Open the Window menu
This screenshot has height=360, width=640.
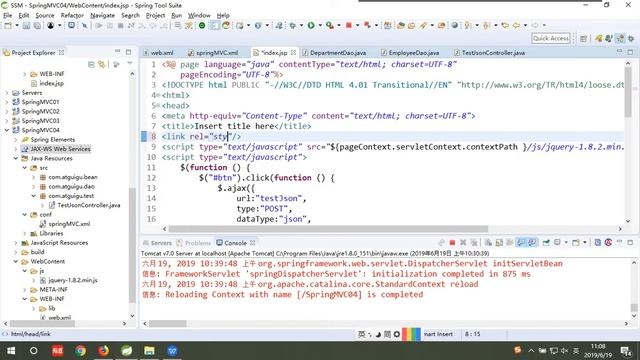point(199,15)
